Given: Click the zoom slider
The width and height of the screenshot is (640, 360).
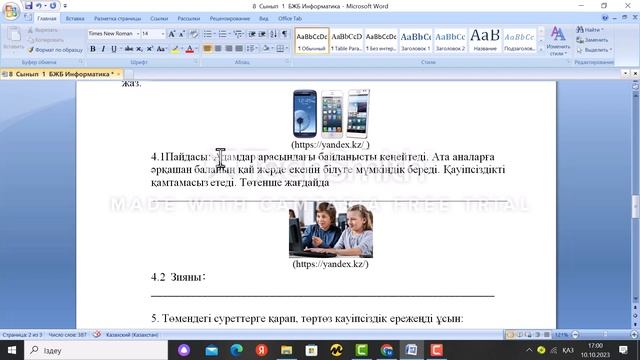Looking at the screenshot, I should 604,335.
